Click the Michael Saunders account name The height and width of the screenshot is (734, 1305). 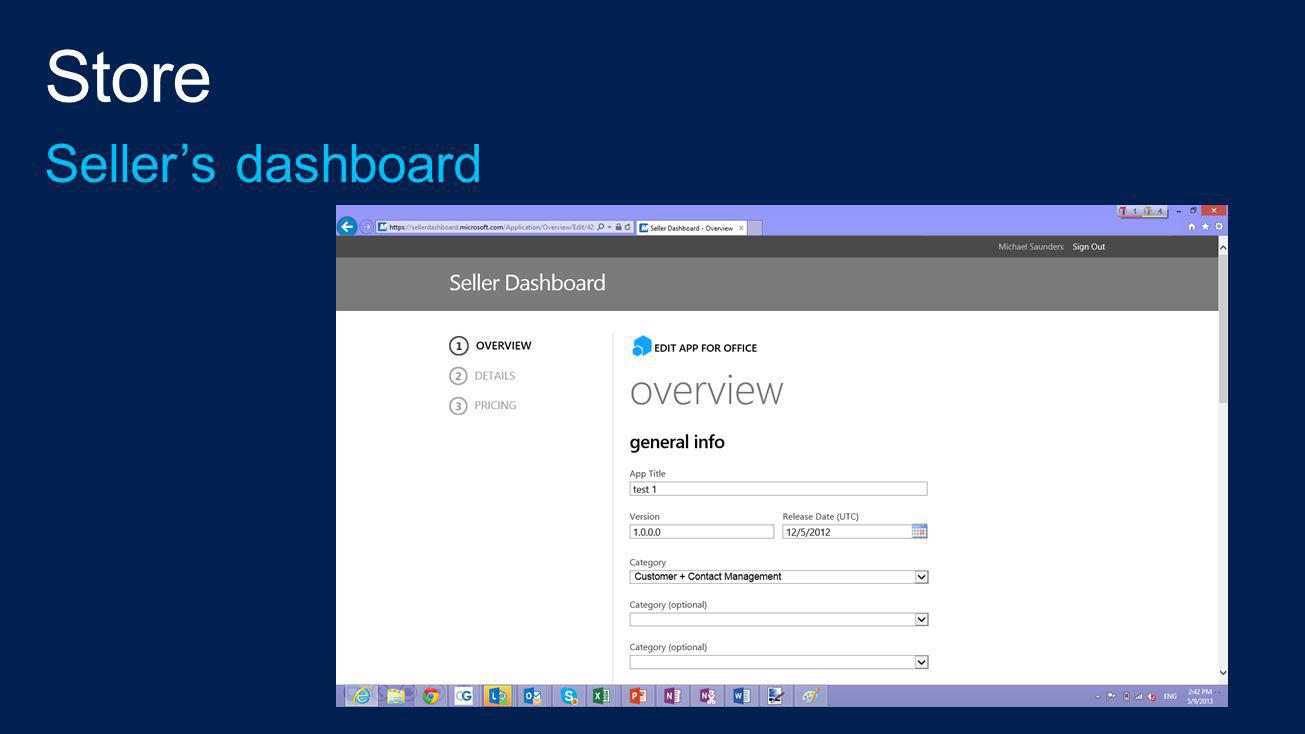(x=1031, y=247)
